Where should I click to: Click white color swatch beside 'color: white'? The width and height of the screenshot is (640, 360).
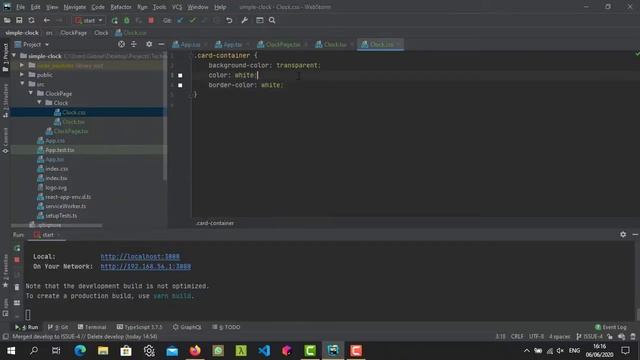(180, 76)
